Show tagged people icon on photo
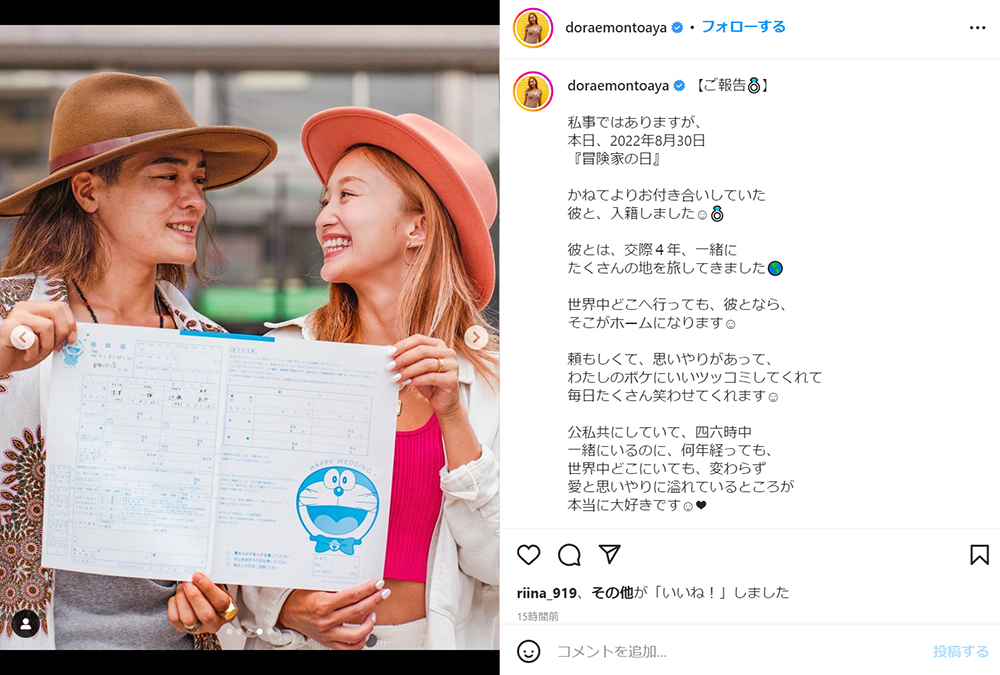This screenshot has width=1000, height=675. coord(26,624)
